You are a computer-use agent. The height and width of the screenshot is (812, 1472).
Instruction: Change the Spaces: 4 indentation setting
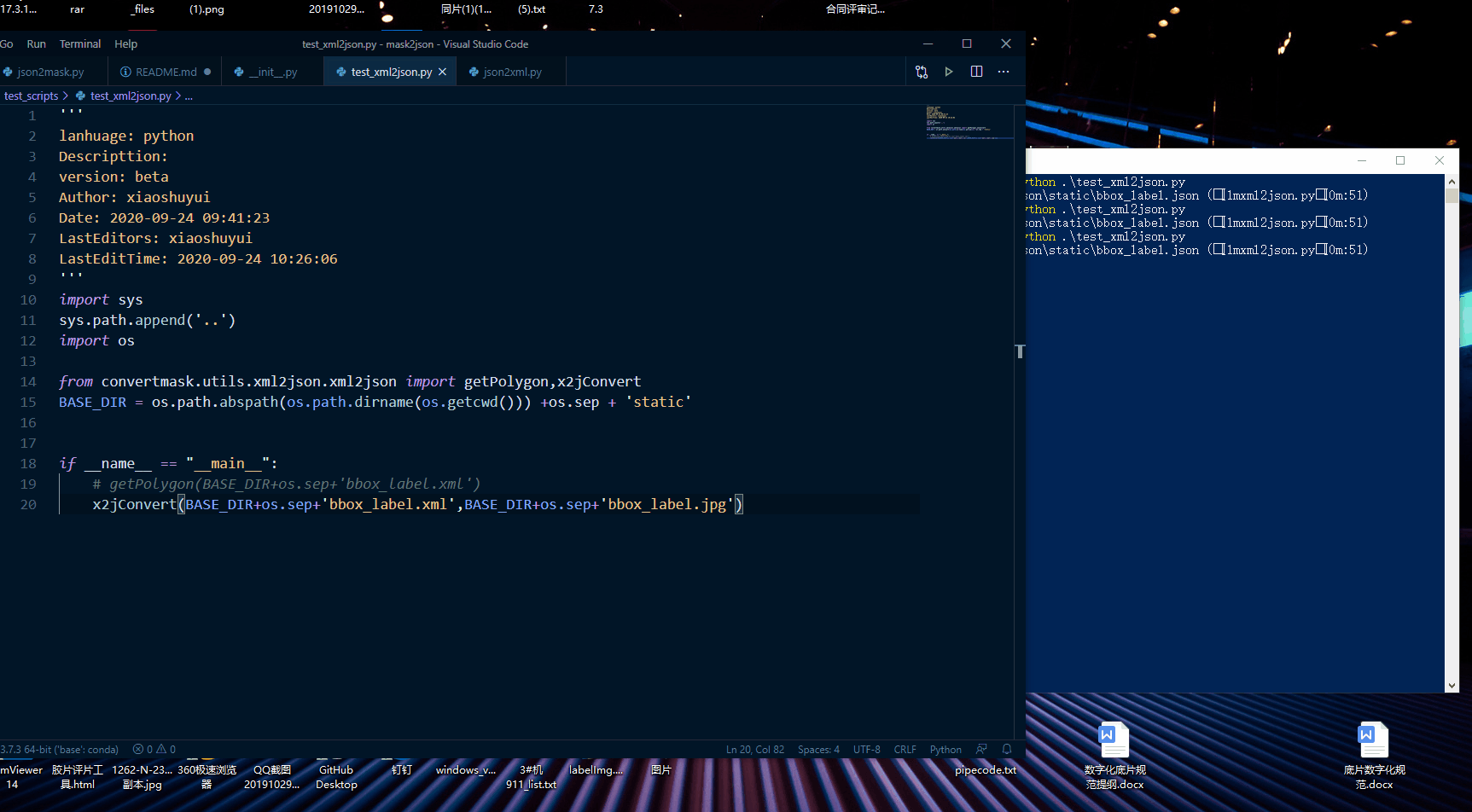pos(818,750)
